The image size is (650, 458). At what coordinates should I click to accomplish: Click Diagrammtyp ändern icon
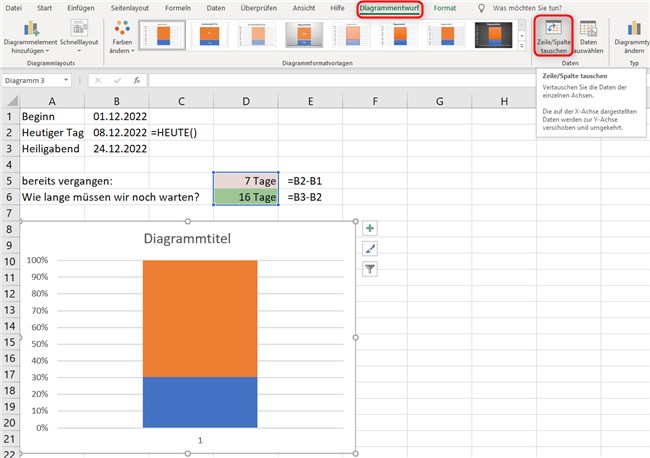pos(633,36)
